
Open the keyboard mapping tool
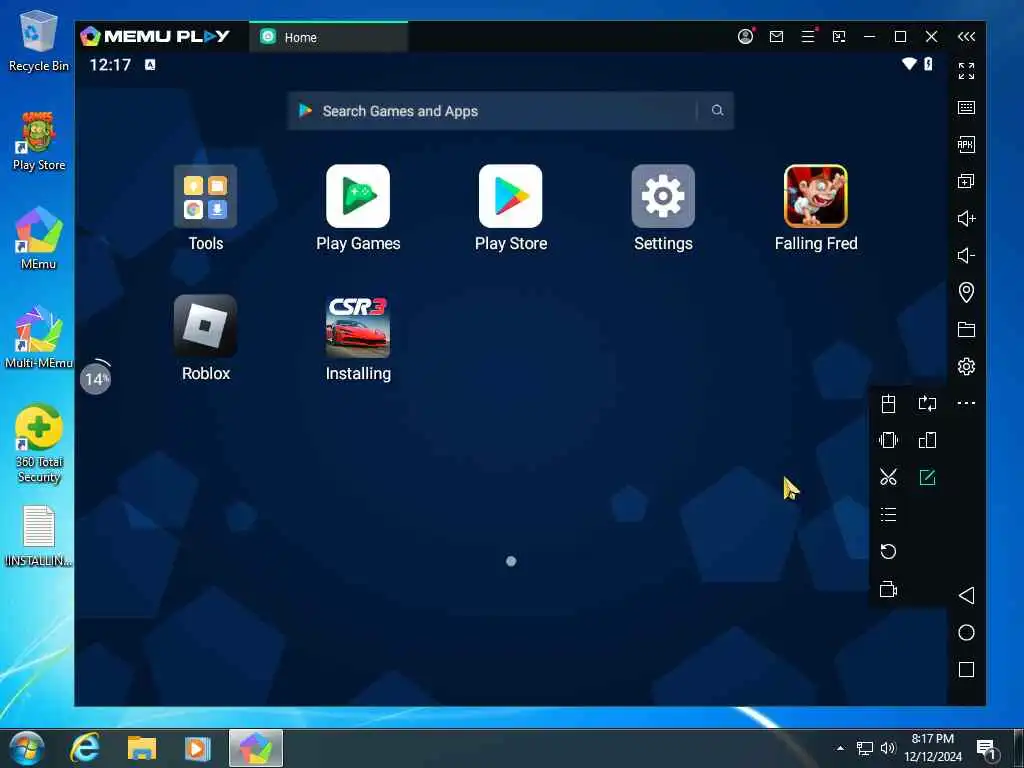tap(967, 108)
